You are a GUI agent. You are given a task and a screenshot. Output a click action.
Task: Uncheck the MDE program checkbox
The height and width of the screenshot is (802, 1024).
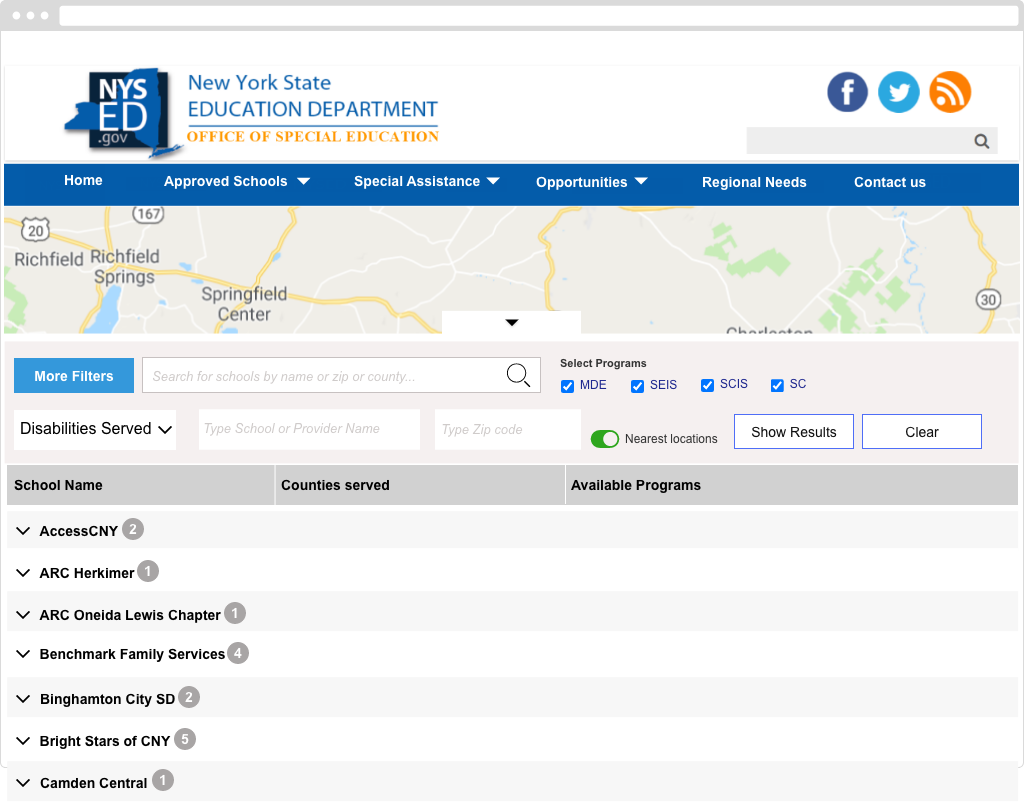click(x=567, y=386)
